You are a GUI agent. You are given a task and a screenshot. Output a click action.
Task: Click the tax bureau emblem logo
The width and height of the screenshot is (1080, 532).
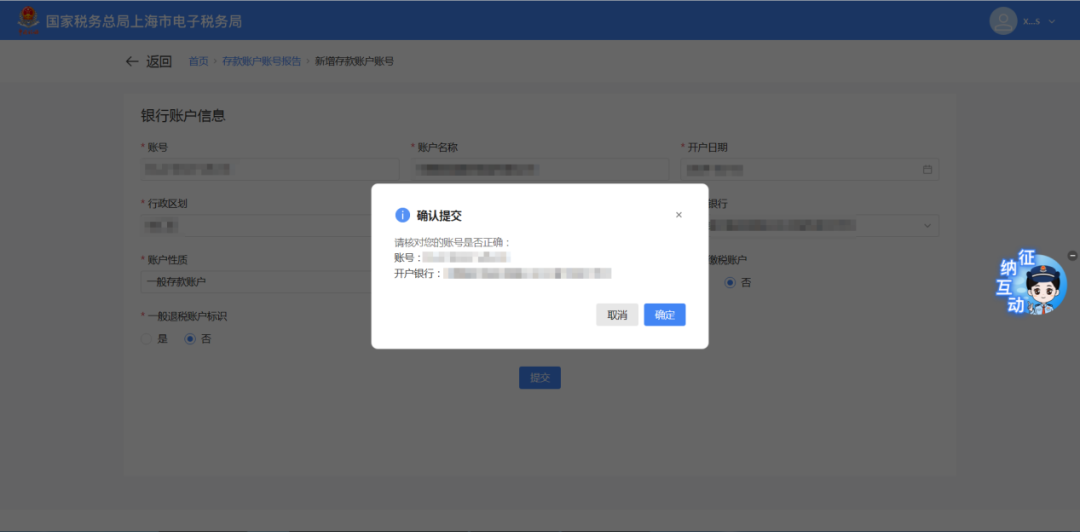click(x=28, y=21)
